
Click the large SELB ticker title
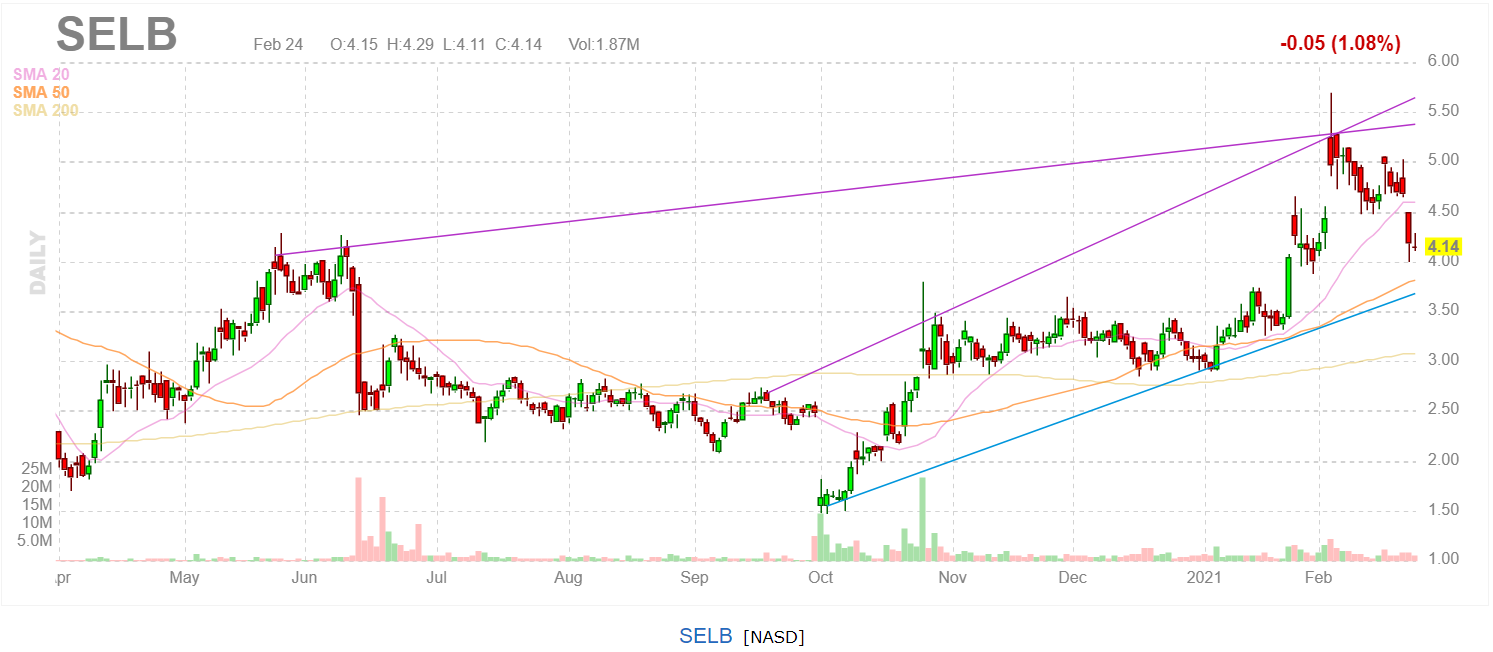pyautogui.click(x=117, y=35)
